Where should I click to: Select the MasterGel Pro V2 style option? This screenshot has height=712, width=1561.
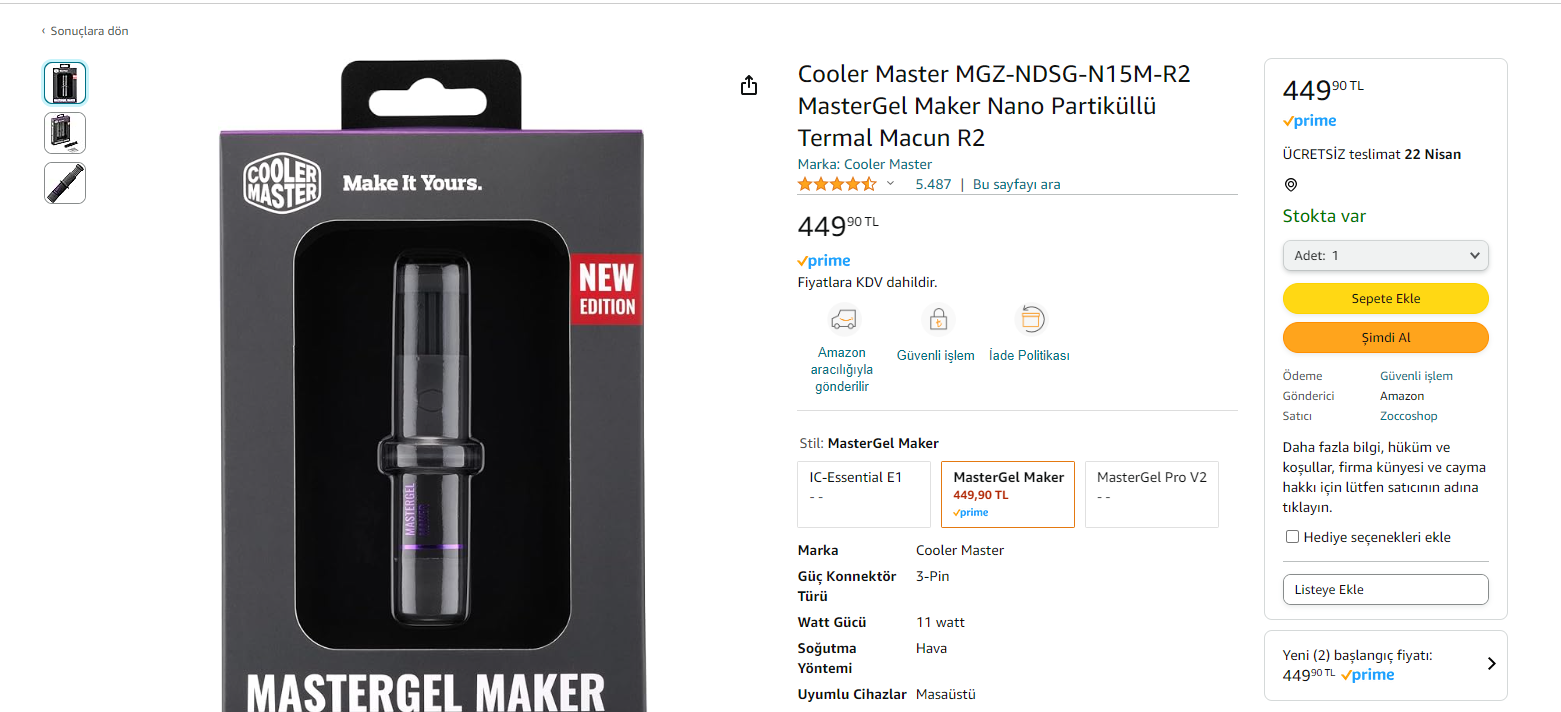click(1152, 494)
